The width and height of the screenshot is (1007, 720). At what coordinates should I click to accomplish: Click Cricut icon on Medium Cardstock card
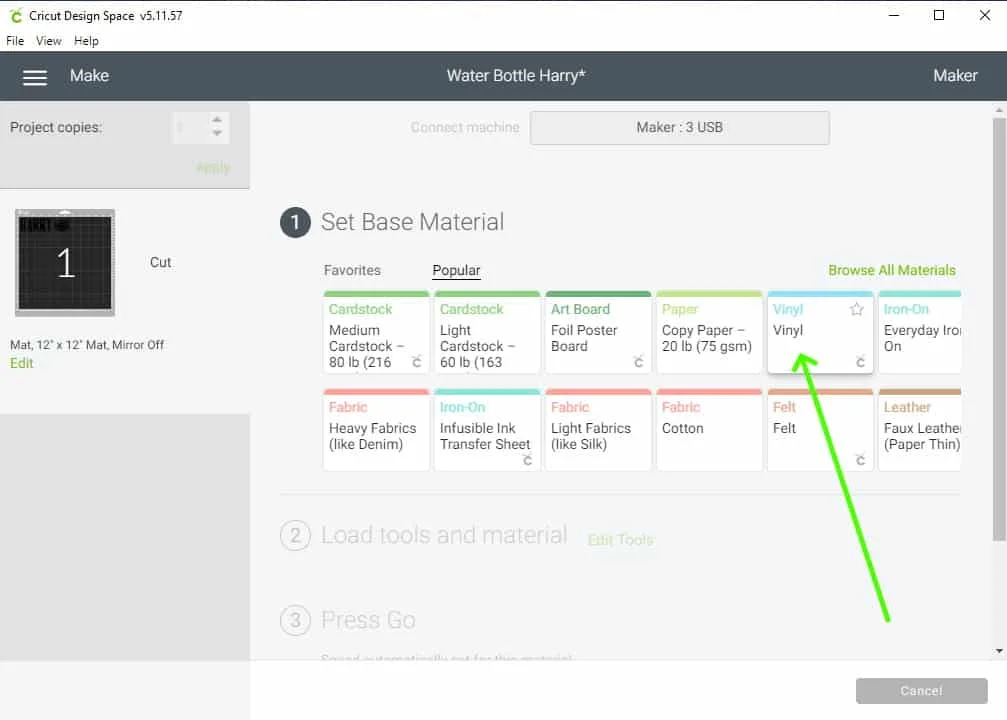[416, 362]
